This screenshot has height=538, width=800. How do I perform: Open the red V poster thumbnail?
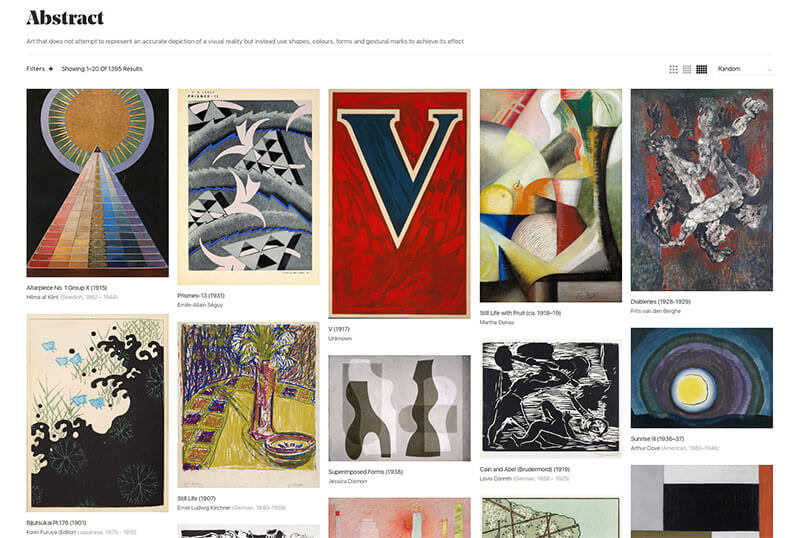pos(399,204)
